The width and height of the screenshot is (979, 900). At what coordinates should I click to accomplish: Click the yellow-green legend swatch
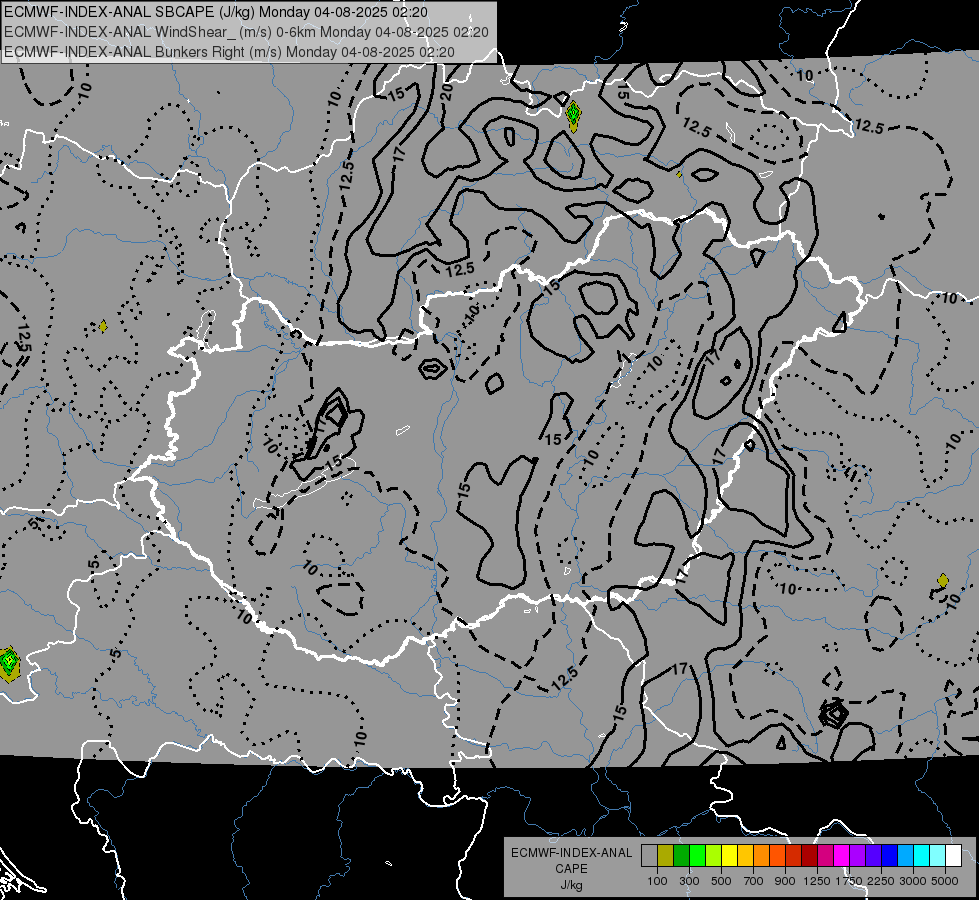tap(713, 855)
